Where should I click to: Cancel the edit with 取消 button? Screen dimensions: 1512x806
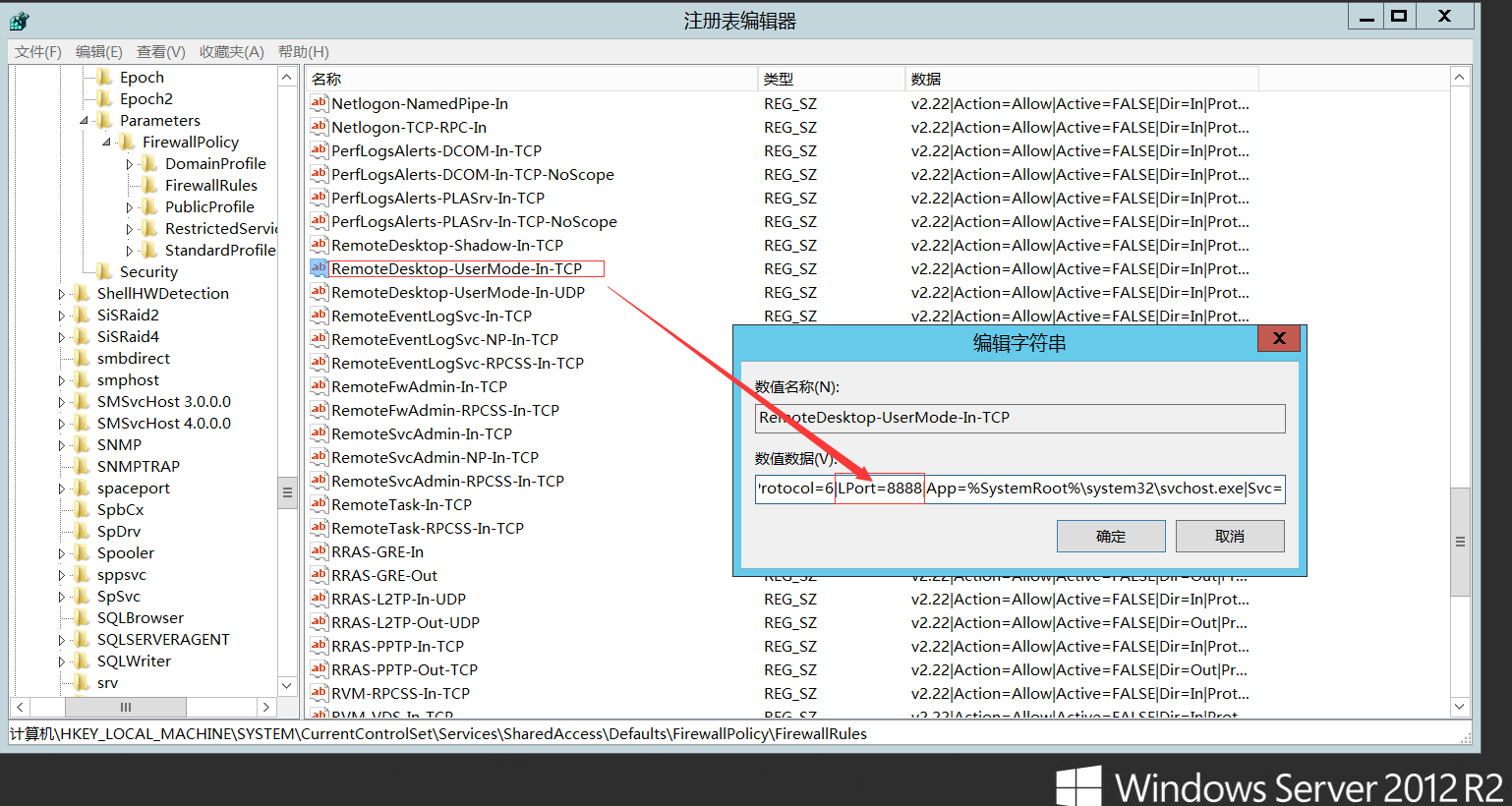[x=1230, y=537]
